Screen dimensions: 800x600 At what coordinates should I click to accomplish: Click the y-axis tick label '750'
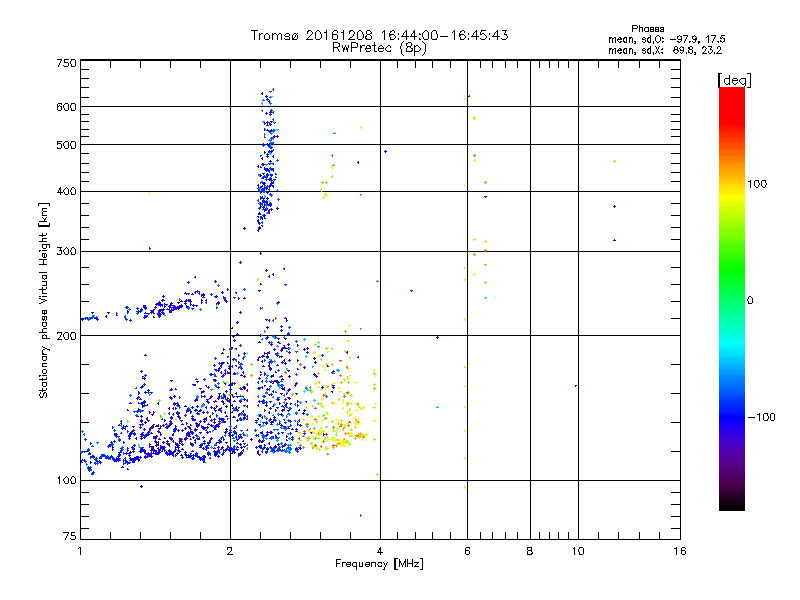click(x=66, y=63)
